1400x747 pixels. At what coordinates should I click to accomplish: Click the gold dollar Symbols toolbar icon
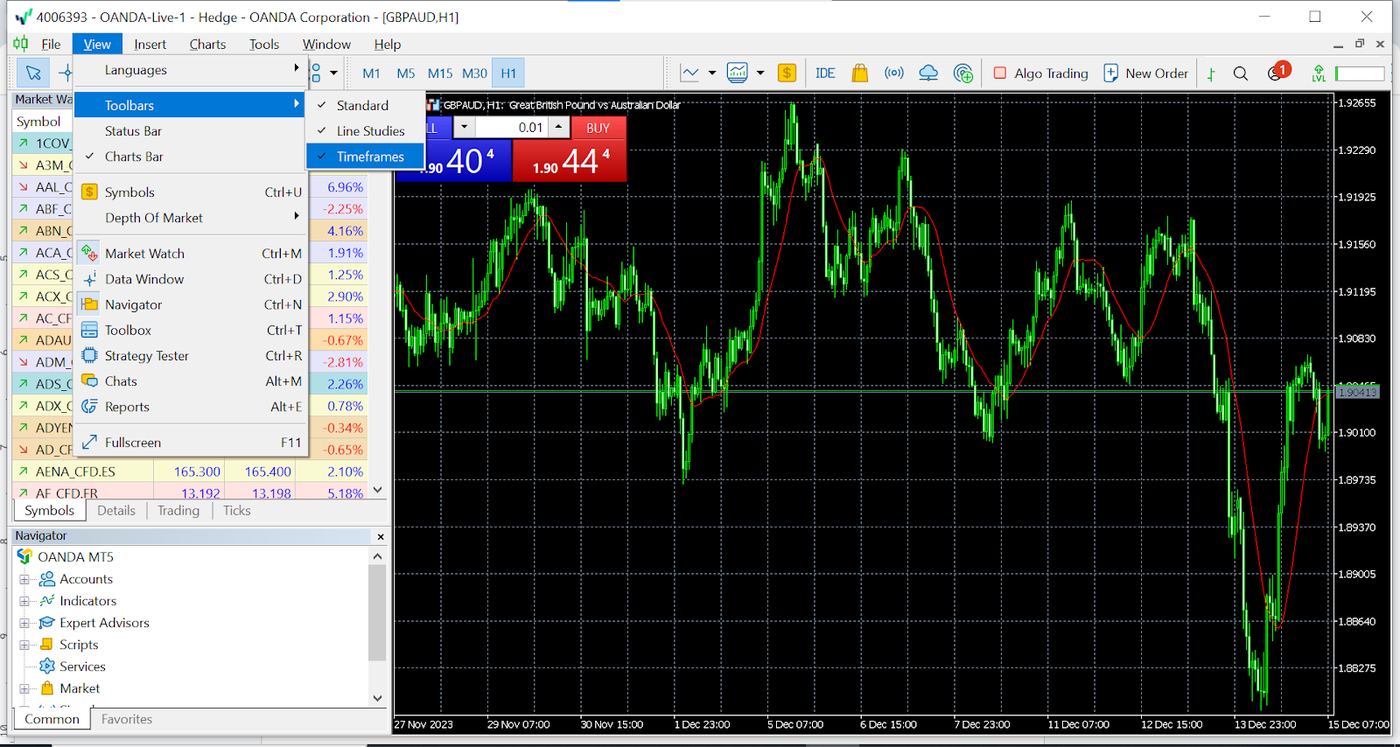(x=787, y=73)
